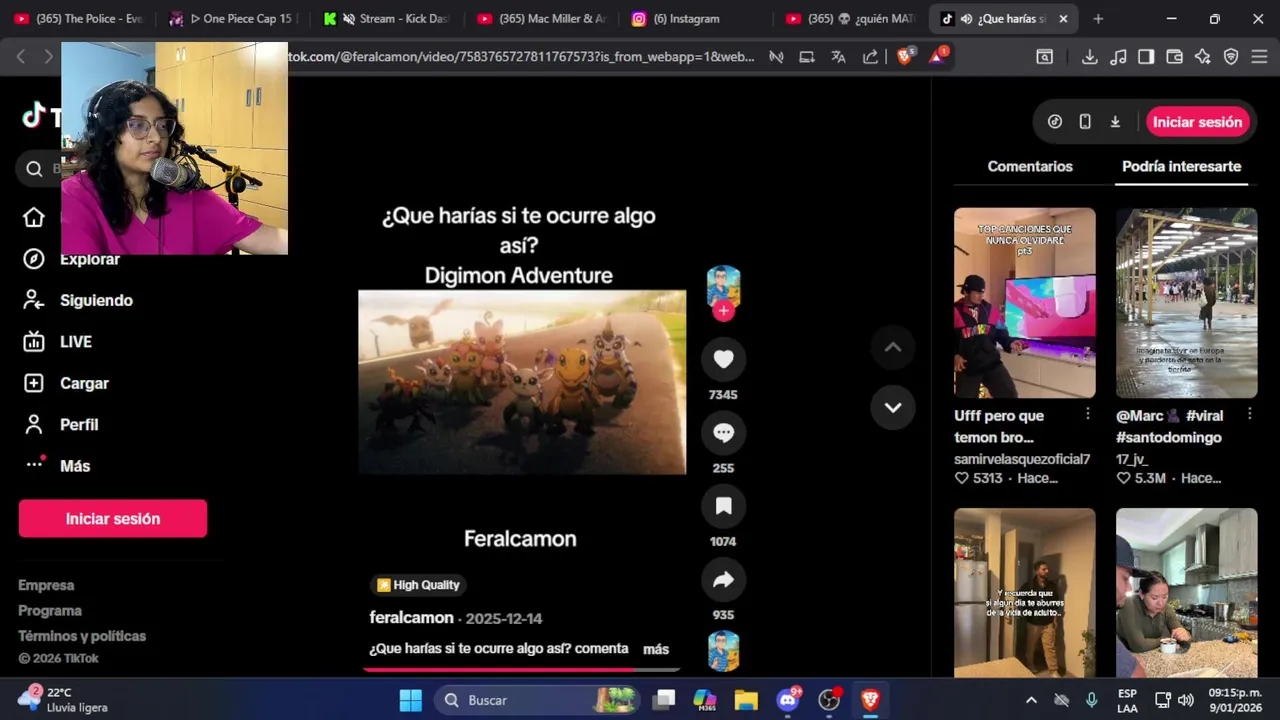Show hidden system tray icons
Screen dimensions: 1280x720
1031,700
